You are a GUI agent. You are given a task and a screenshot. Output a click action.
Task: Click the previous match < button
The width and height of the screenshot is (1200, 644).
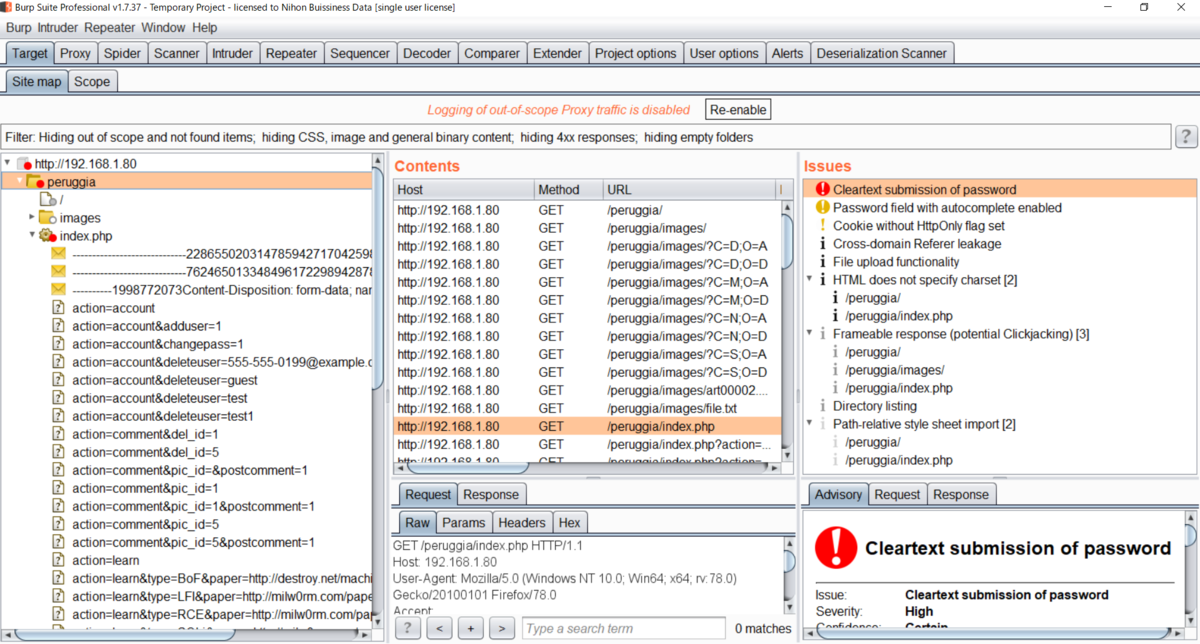[x=439, y=628]
